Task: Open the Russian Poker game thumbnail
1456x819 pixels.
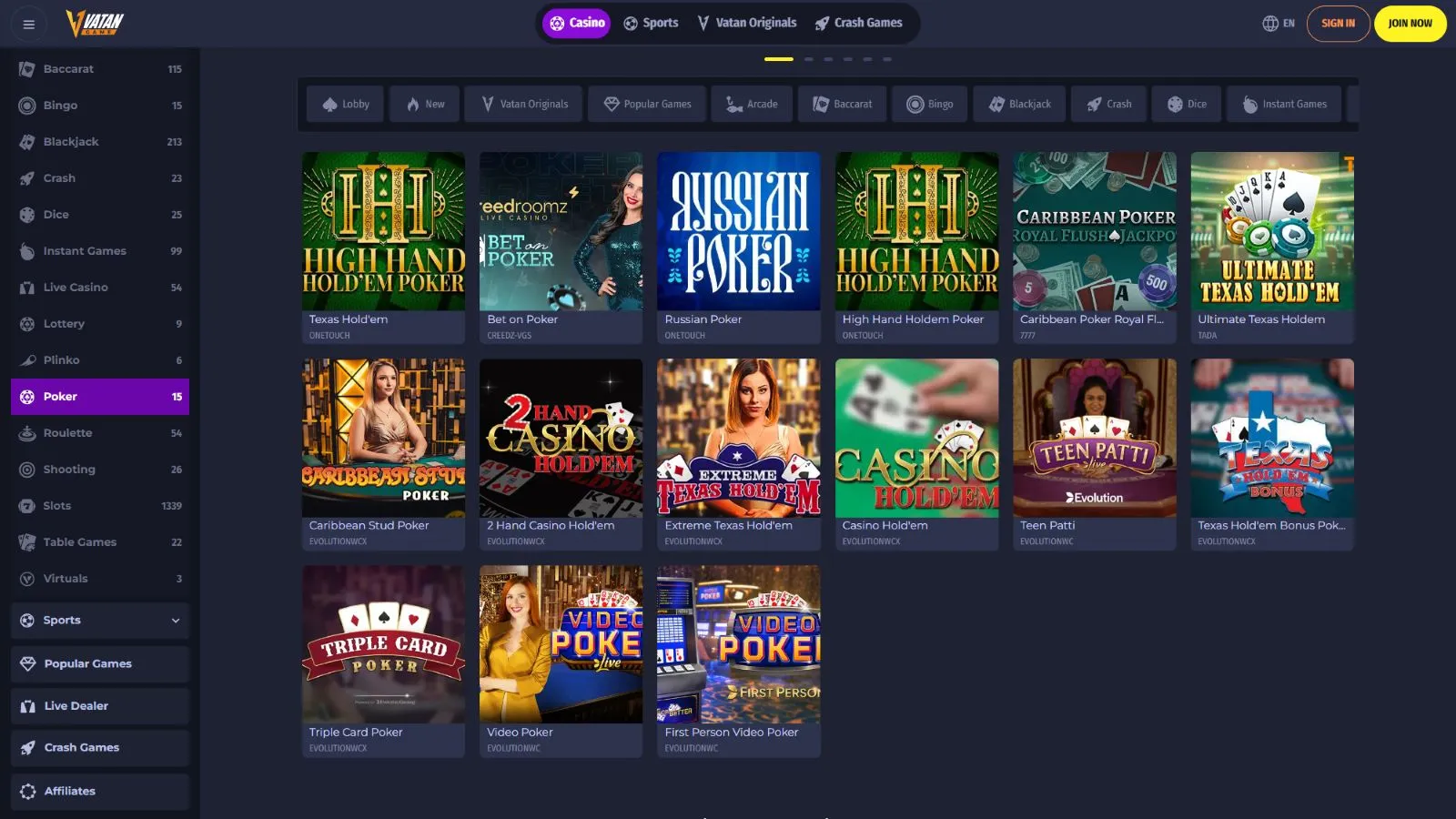Action: coord(738,232)
